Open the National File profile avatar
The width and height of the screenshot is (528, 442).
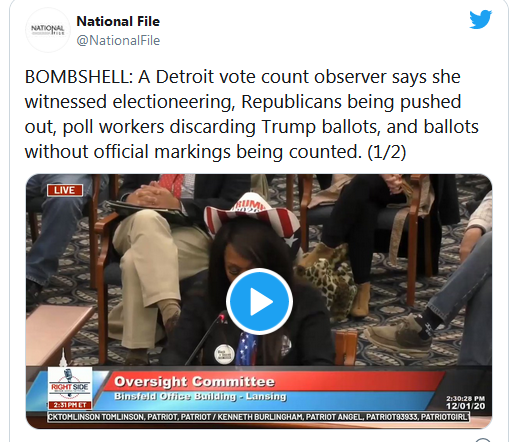click(48, 30)
